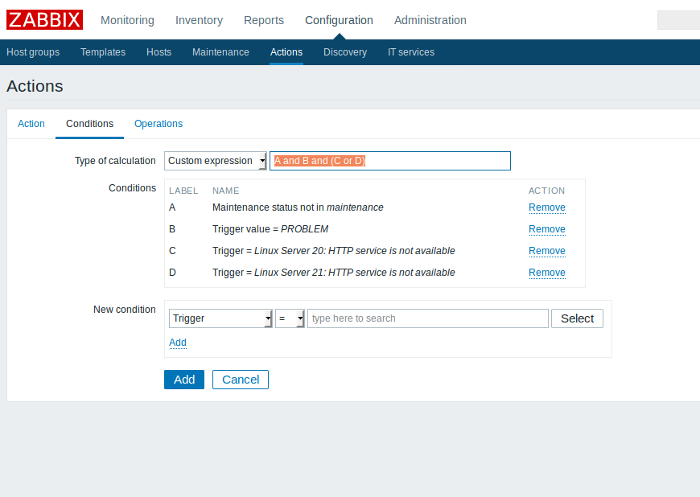Click the Cancel button
The height and width of the screenshot is (497, 700).
point(240,380)
